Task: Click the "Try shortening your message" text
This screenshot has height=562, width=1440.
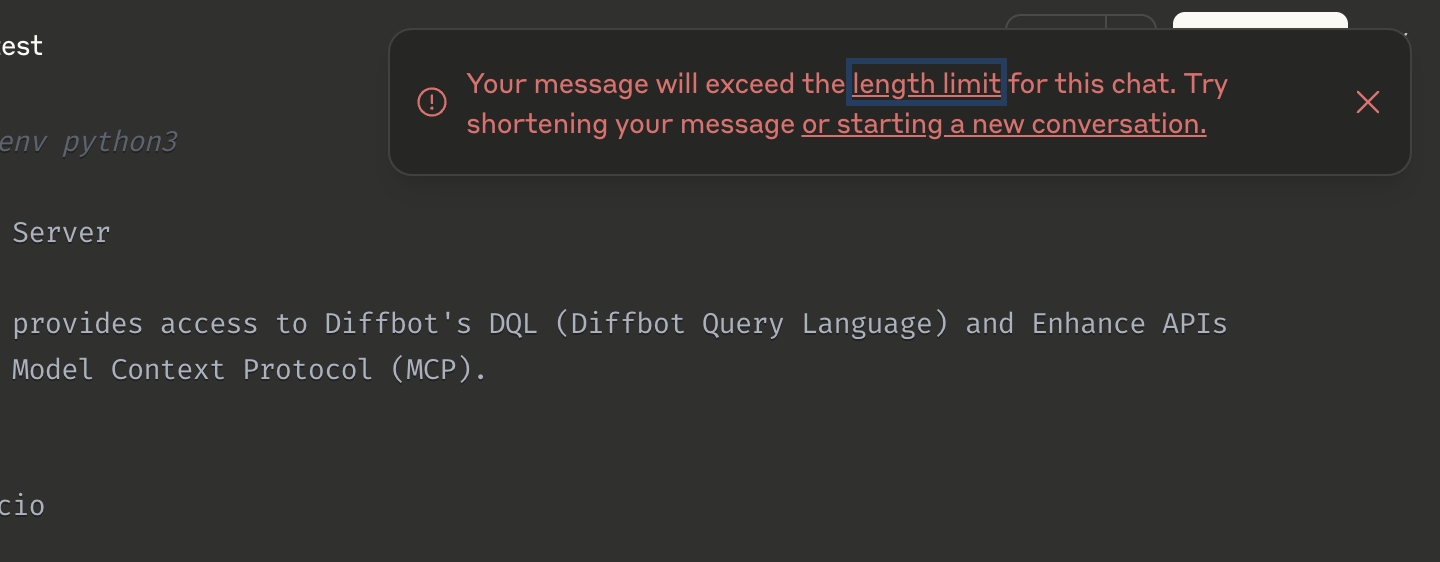Action: [x=847, y=104]
